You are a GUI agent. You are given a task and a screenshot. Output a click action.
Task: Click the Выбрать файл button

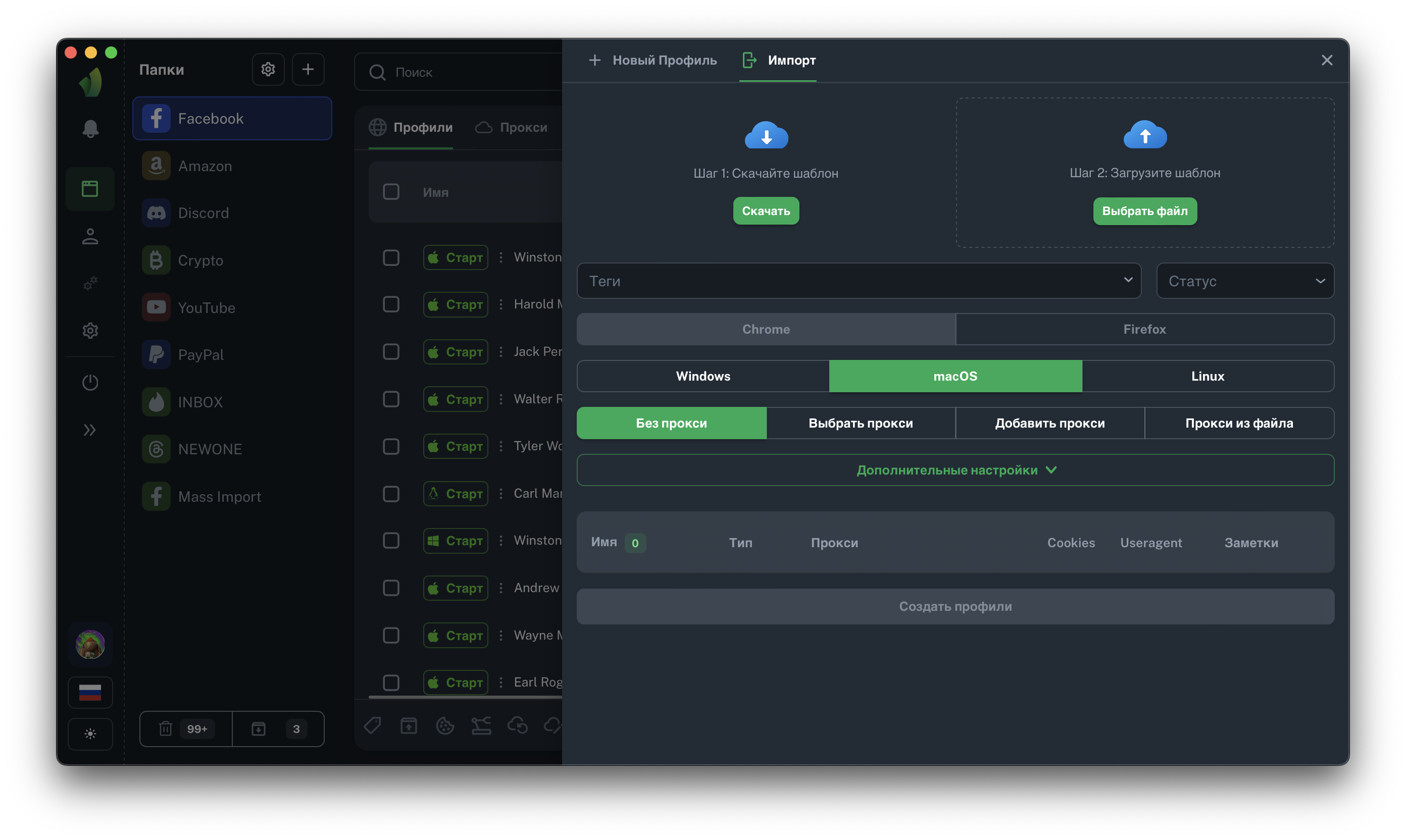coord(1144,211)
